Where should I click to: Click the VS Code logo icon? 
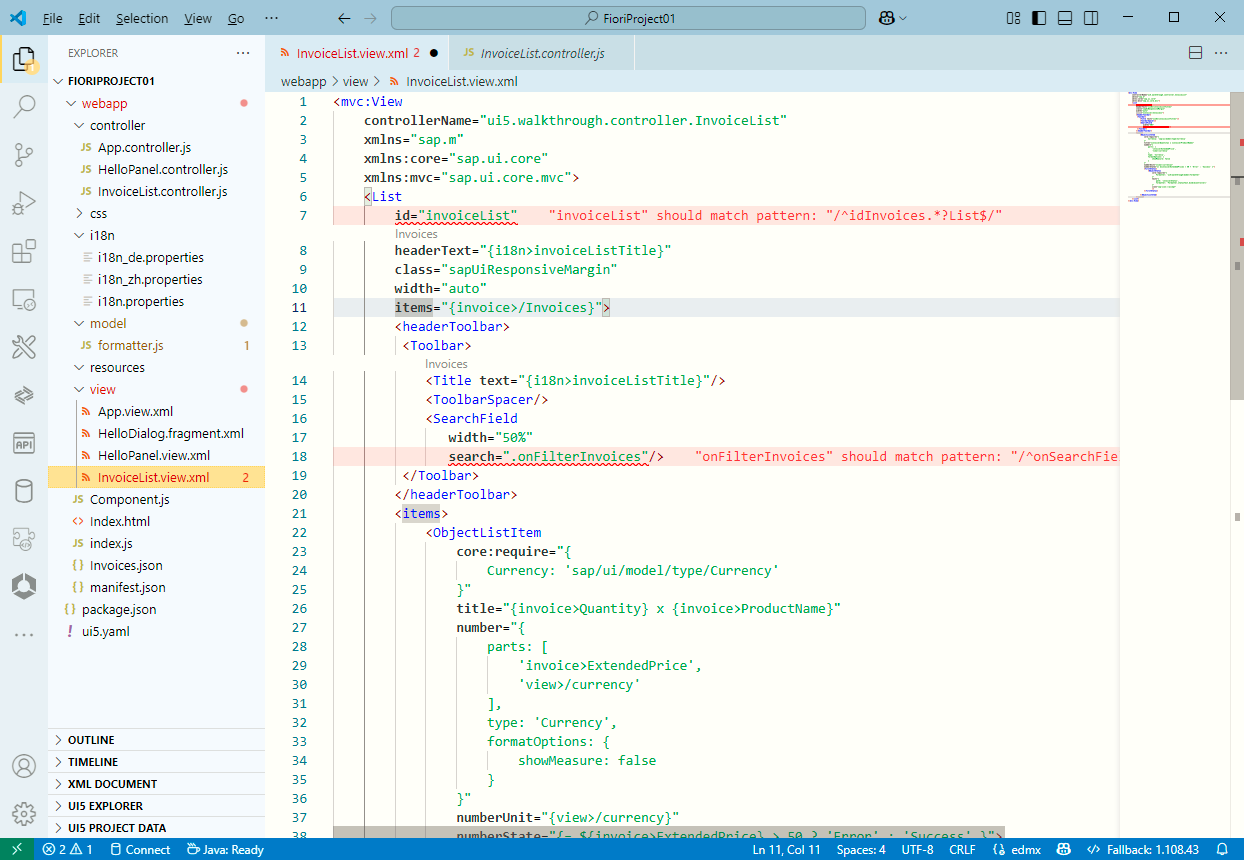tap(18, 18)
